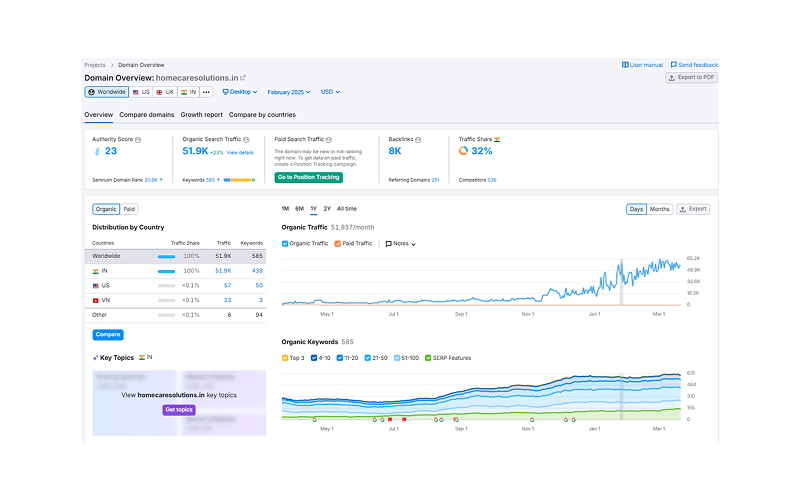The width and height of the screenshot is (800, 500).
Task: Click the US flag in distribution table
Action: [x=95, y=286]
